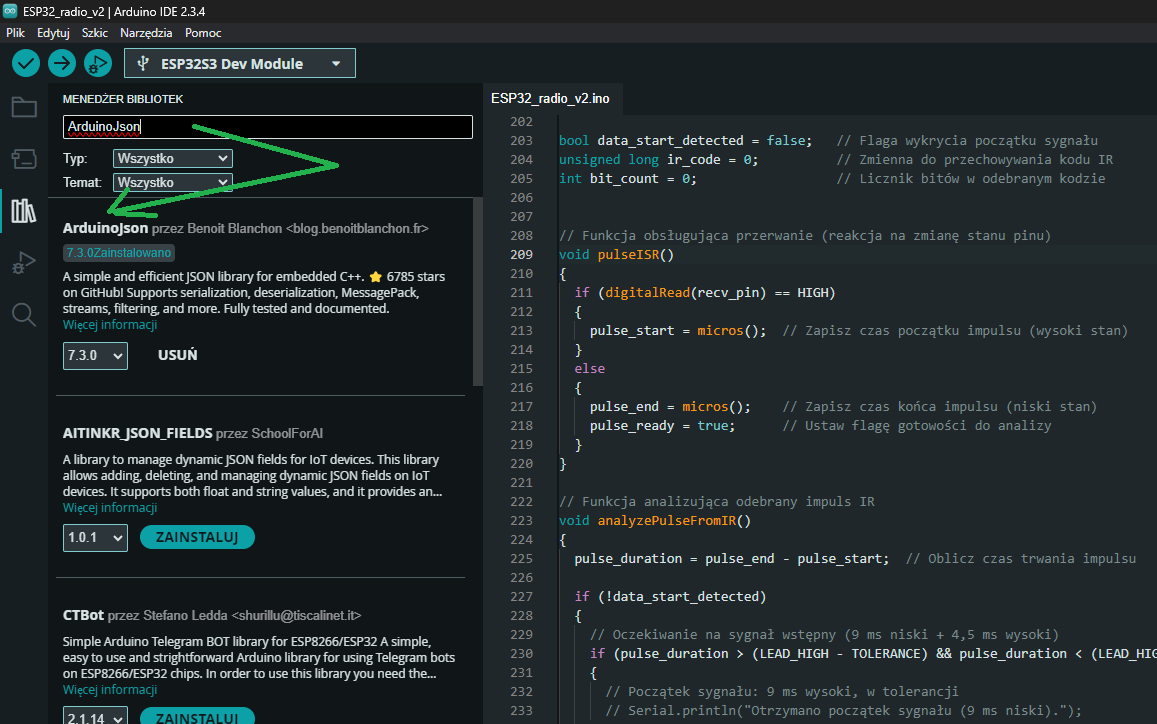This screenshot has height=724, width=1157.
Task: Click the 'else' keyword on line 215
Action: click(590, 368)
